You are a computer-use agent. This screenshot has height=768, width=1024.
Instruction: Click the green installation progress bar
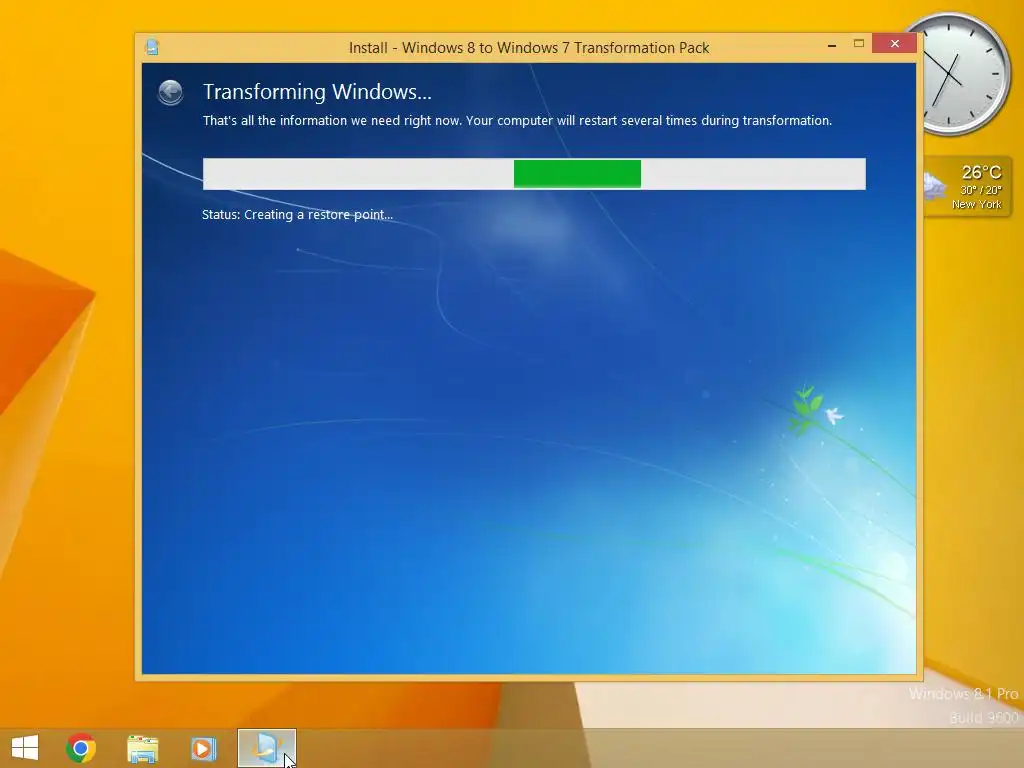(x=577, y=174)
